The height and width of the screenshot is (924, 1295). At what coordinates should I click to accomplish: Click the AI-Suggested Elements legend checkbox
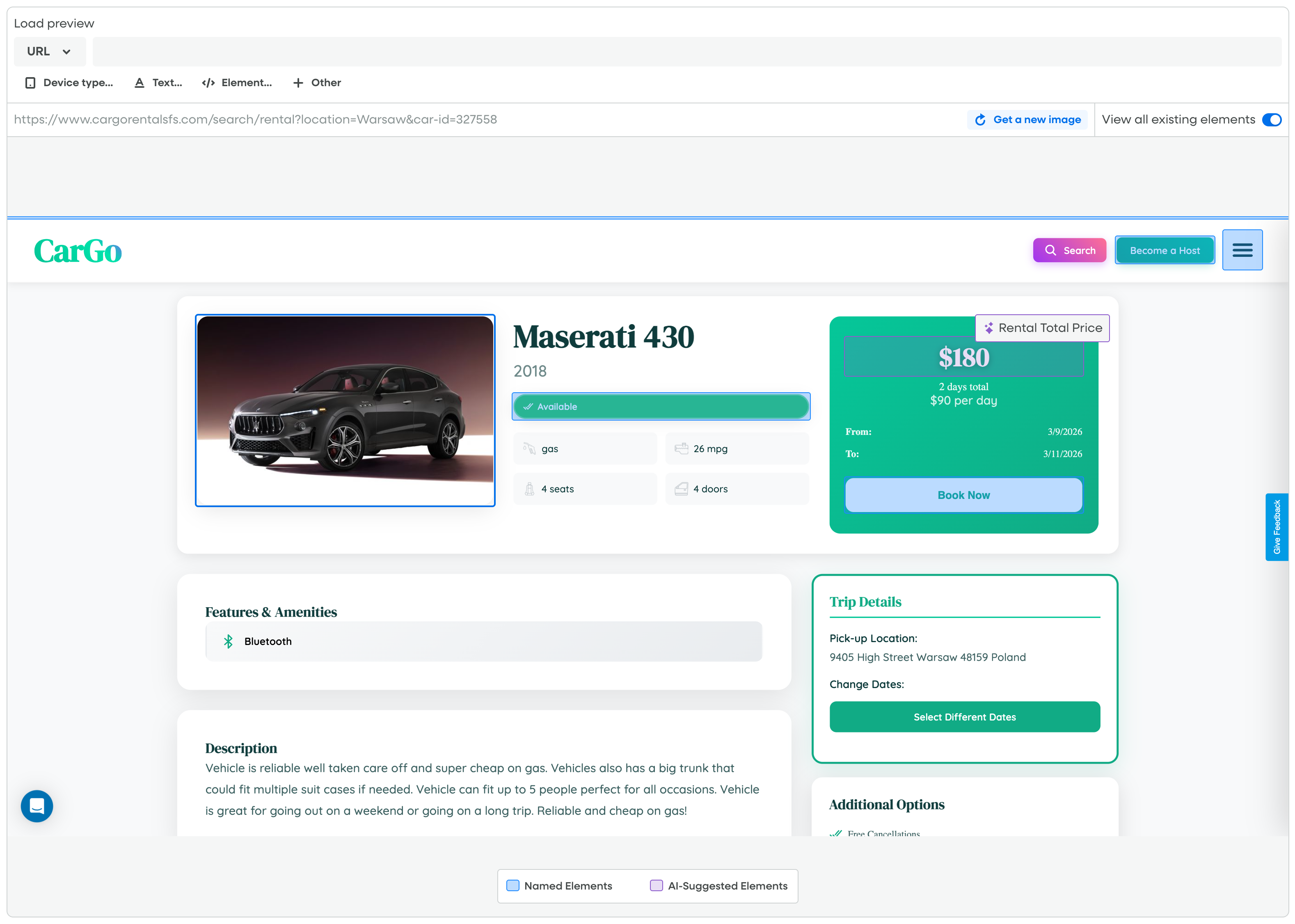(x=656, y=885)
